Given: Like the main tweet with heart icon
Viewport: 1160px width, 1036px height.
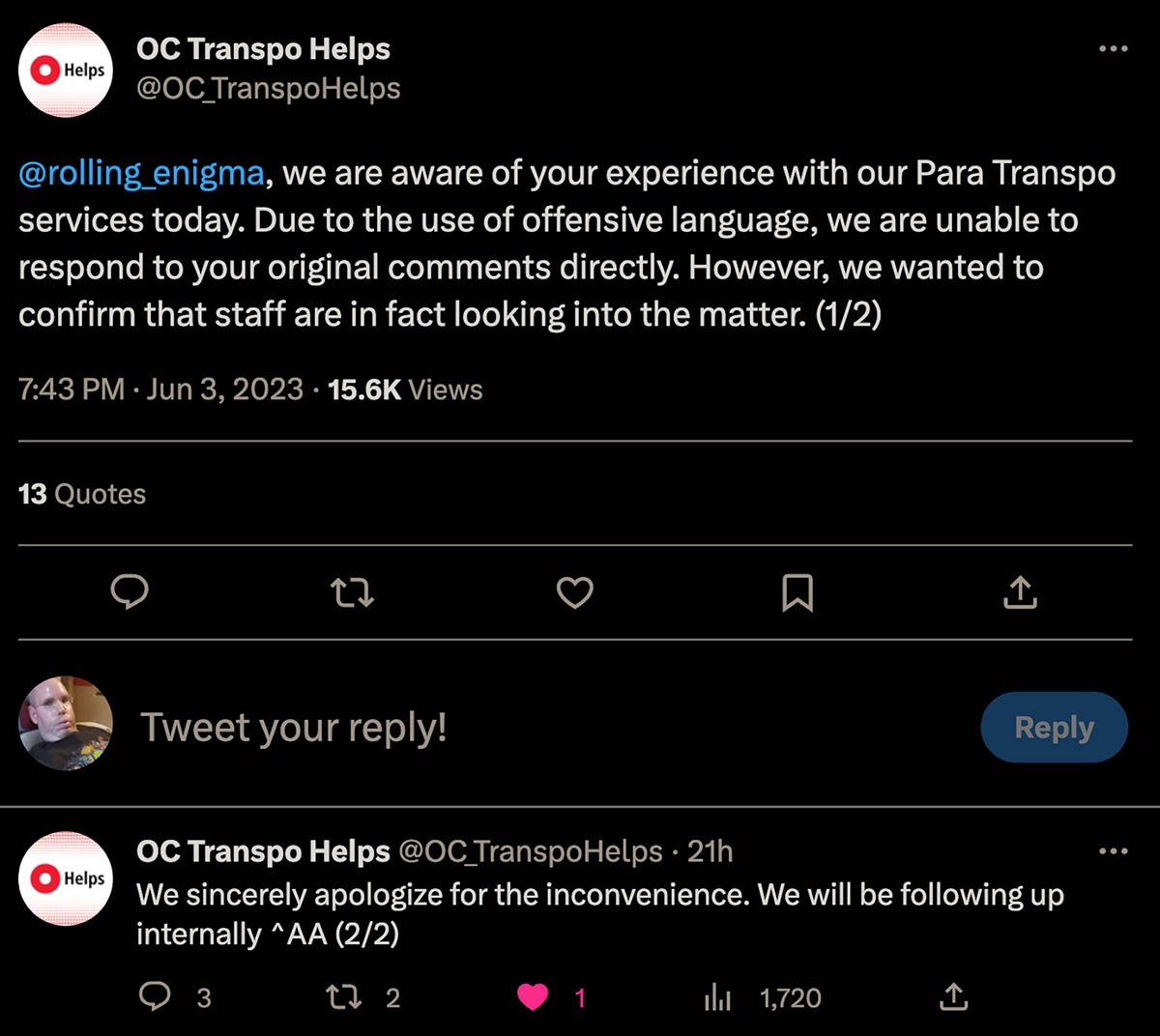Looking at the screenshot, I should [x=574, y=591].
